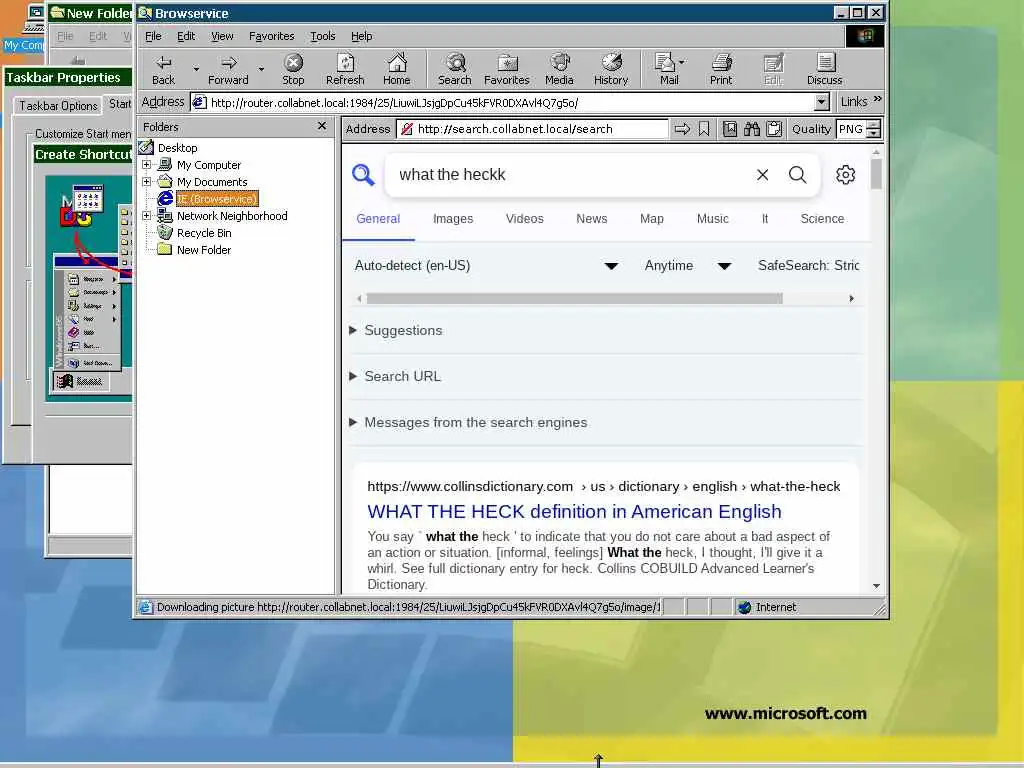Open the View menu
1024x768 pixels.
222,36
